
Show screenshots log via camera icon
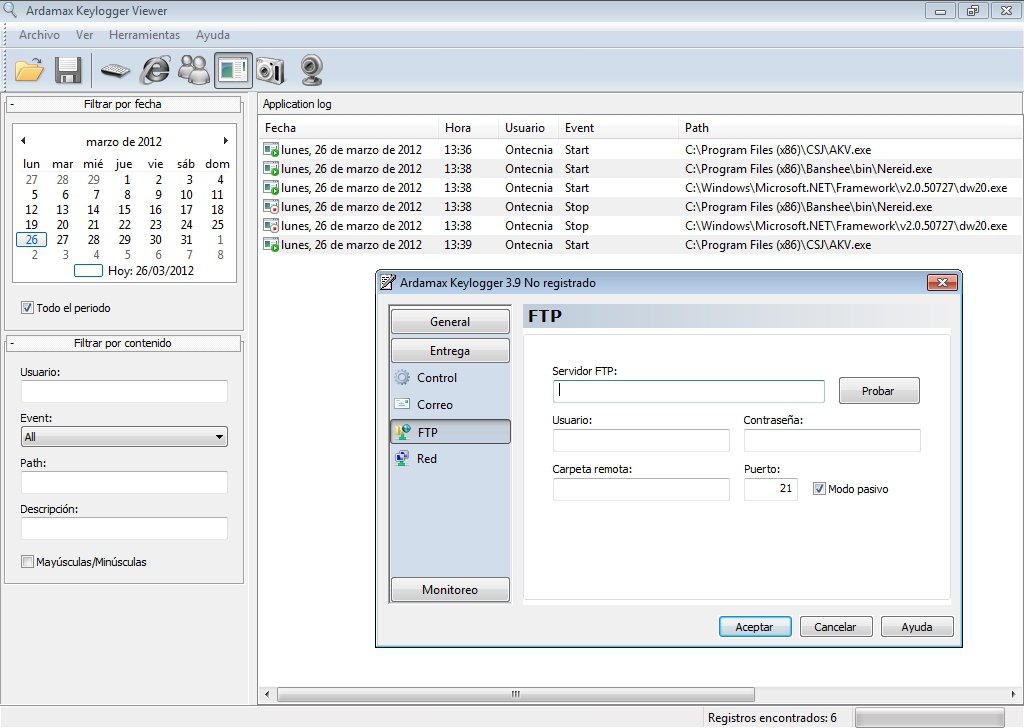pos(270,70)
